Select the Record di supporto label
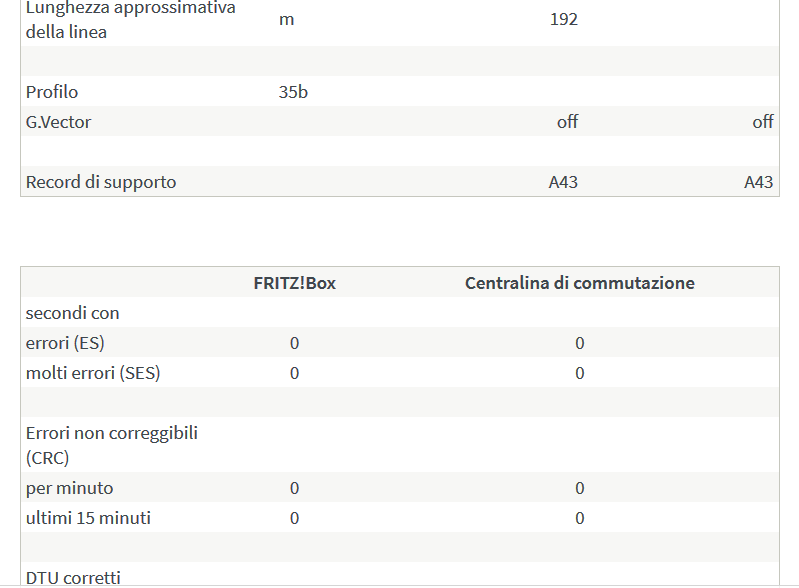 point(101,182)
